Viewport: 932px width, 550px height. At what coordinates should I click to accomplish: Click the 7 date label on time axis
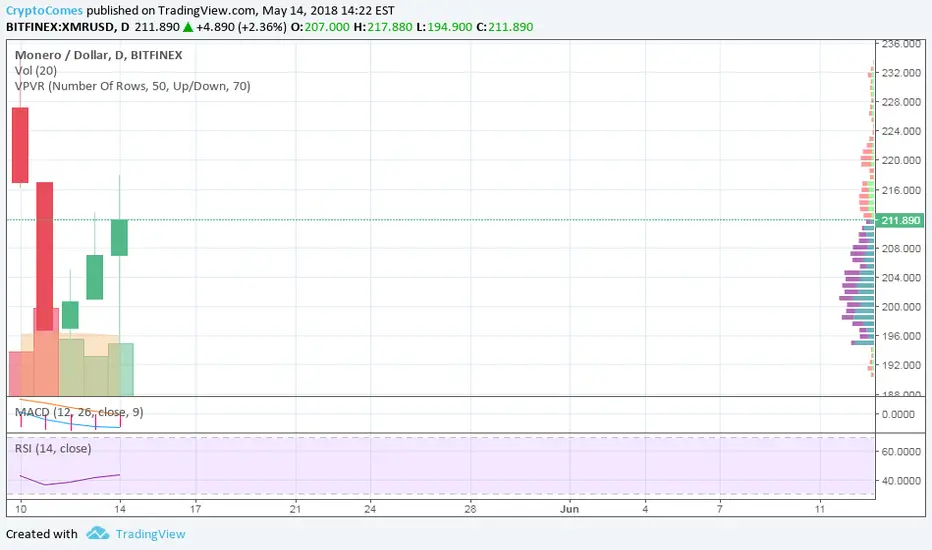[x=720, y=508]
